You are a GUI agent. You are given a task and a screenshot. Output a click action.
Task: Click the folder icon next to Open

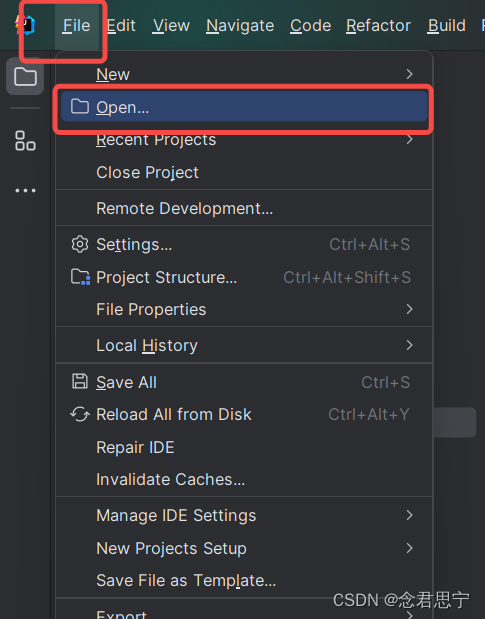click(80, 107)
